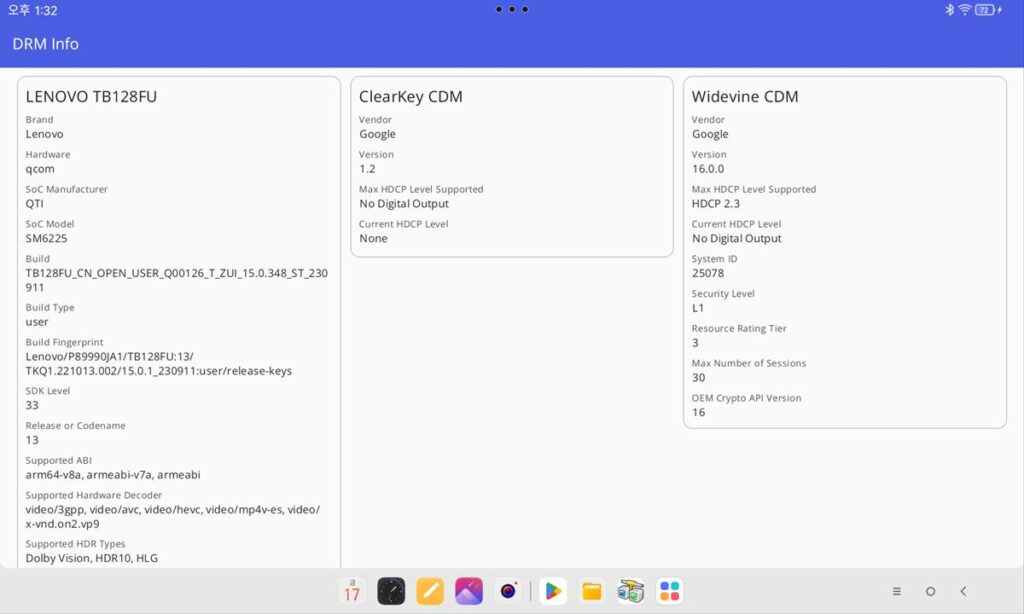Launch the Camera app from the dock
Screen dimensions: 1024x614
pos(509,591)
